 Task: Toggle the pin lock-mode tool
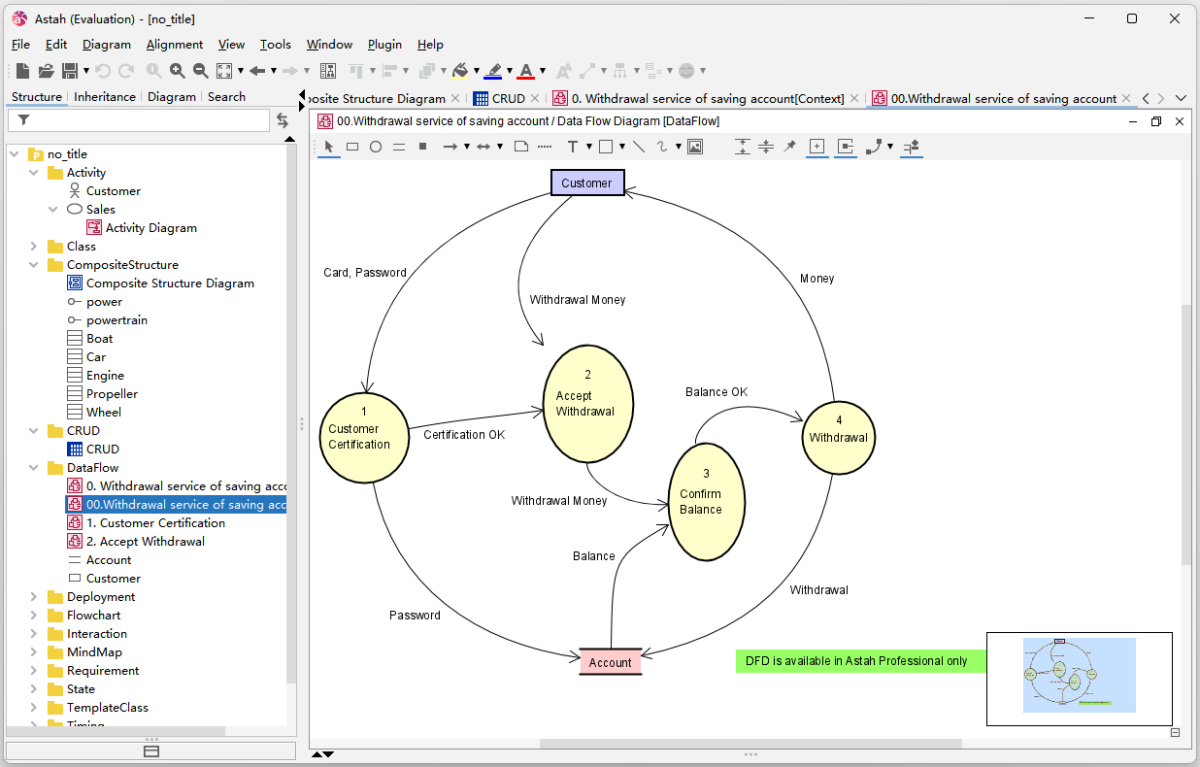point(790,147)
